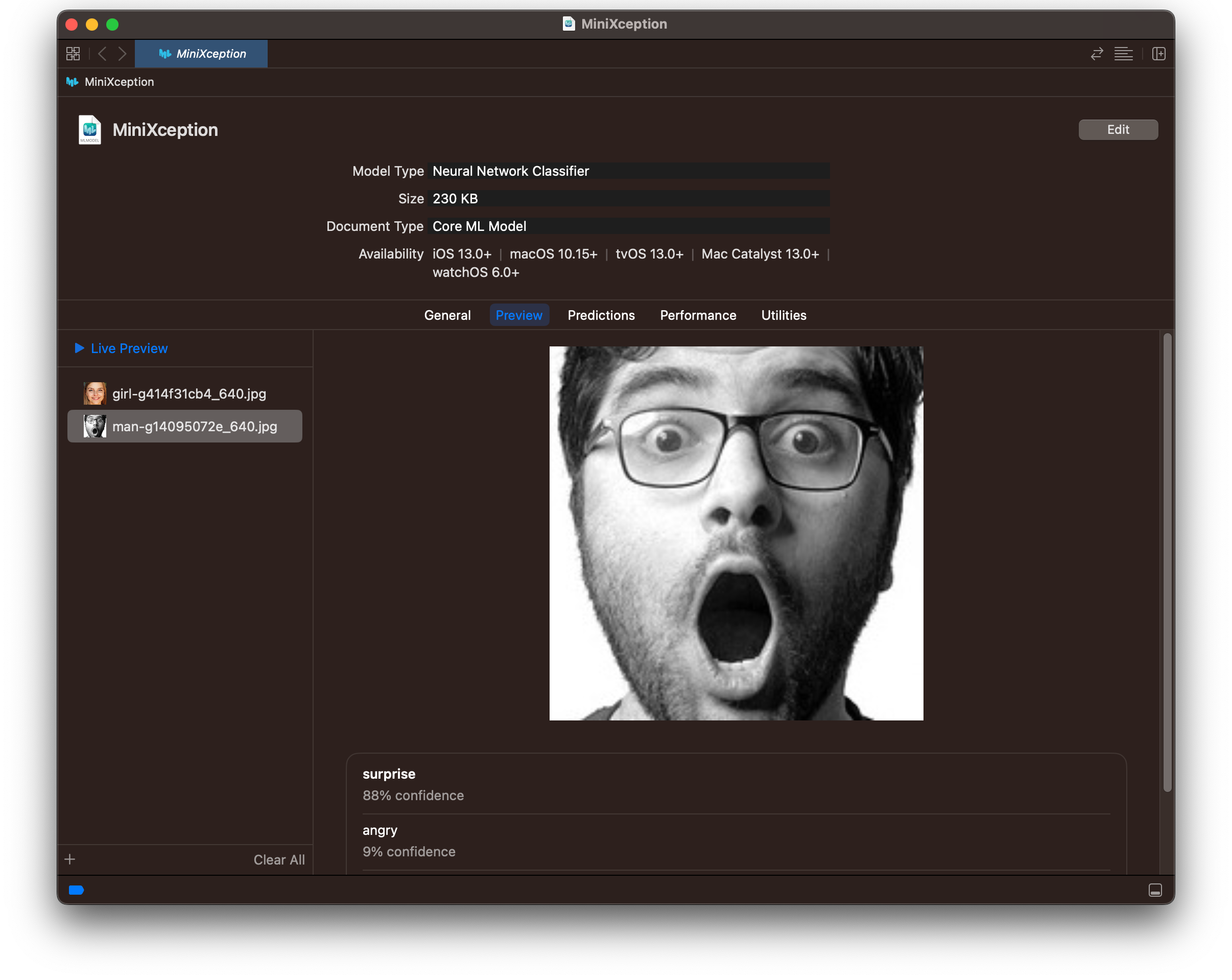Go back with the left chevron
The image size is (1232, 980).
[x=102, y=54]
